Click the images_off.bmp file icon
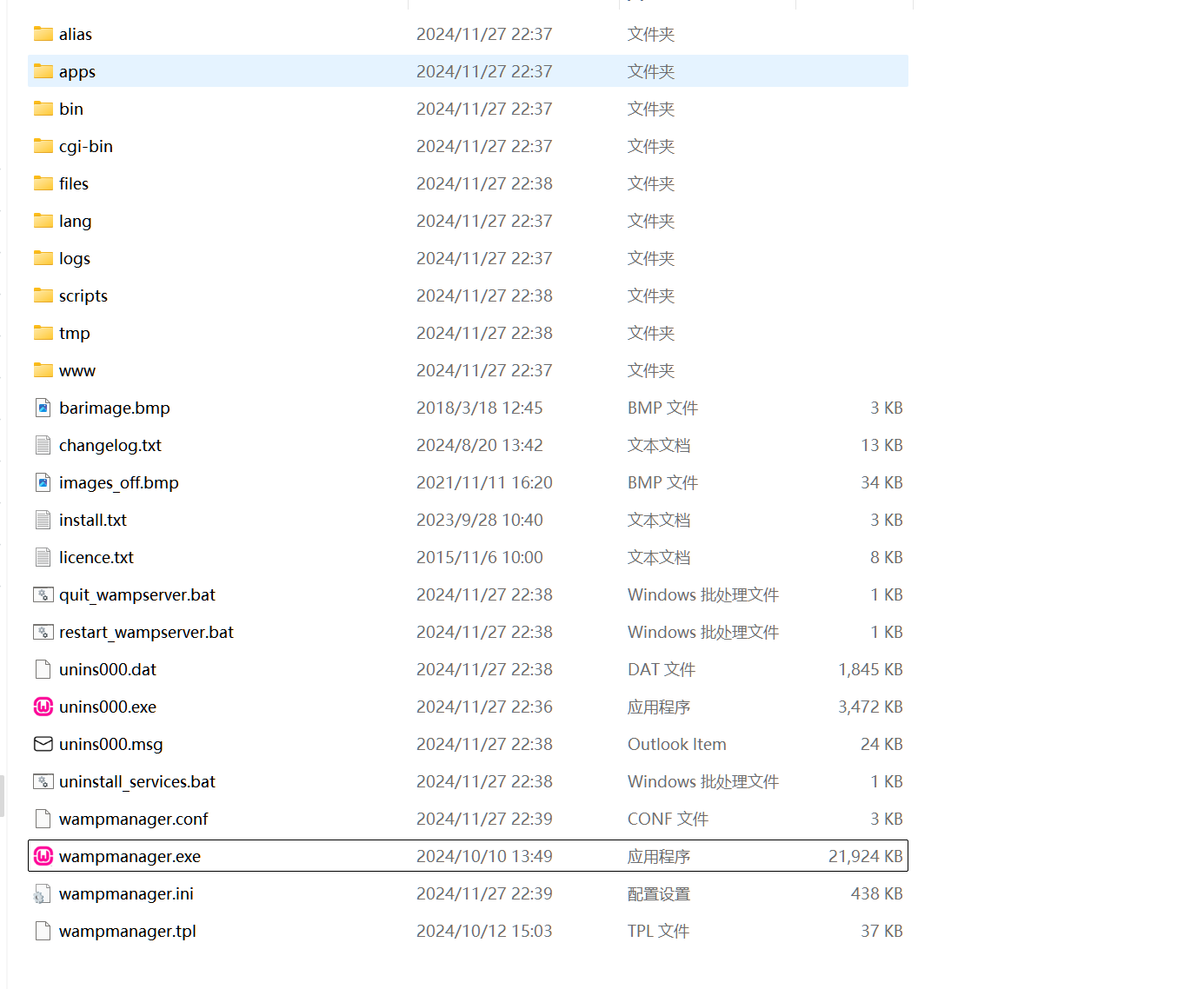 point(43,482)
